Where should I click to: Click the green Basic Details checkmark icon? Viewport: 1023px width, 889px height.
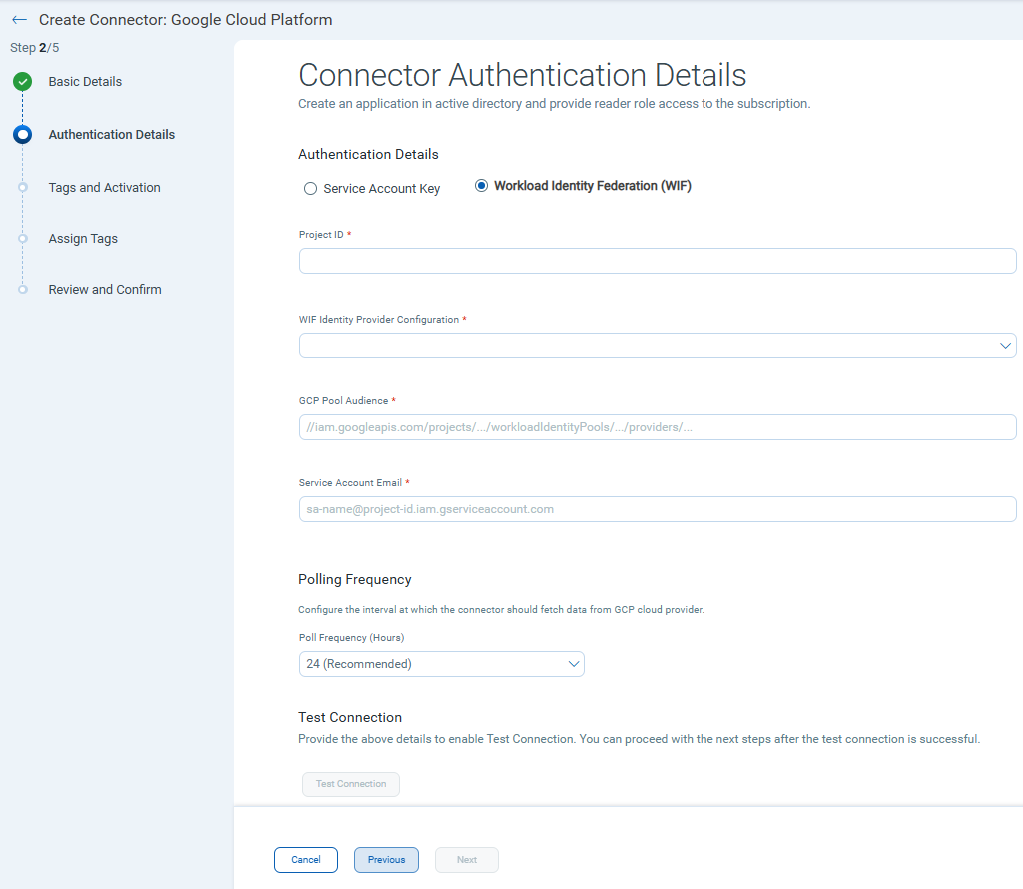[22, 82]
